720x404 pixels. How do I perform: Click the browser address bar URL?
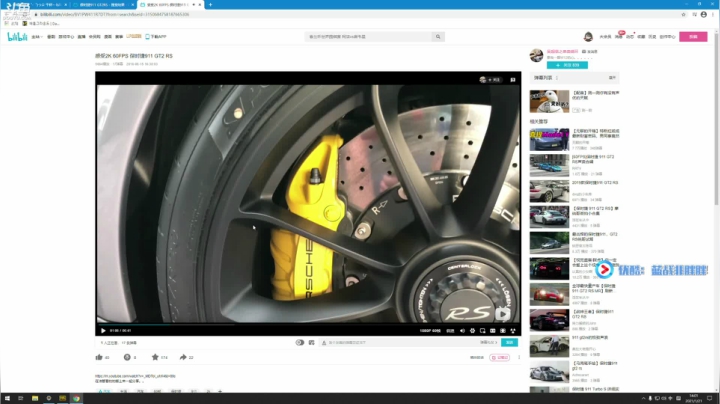pos(115,15)
